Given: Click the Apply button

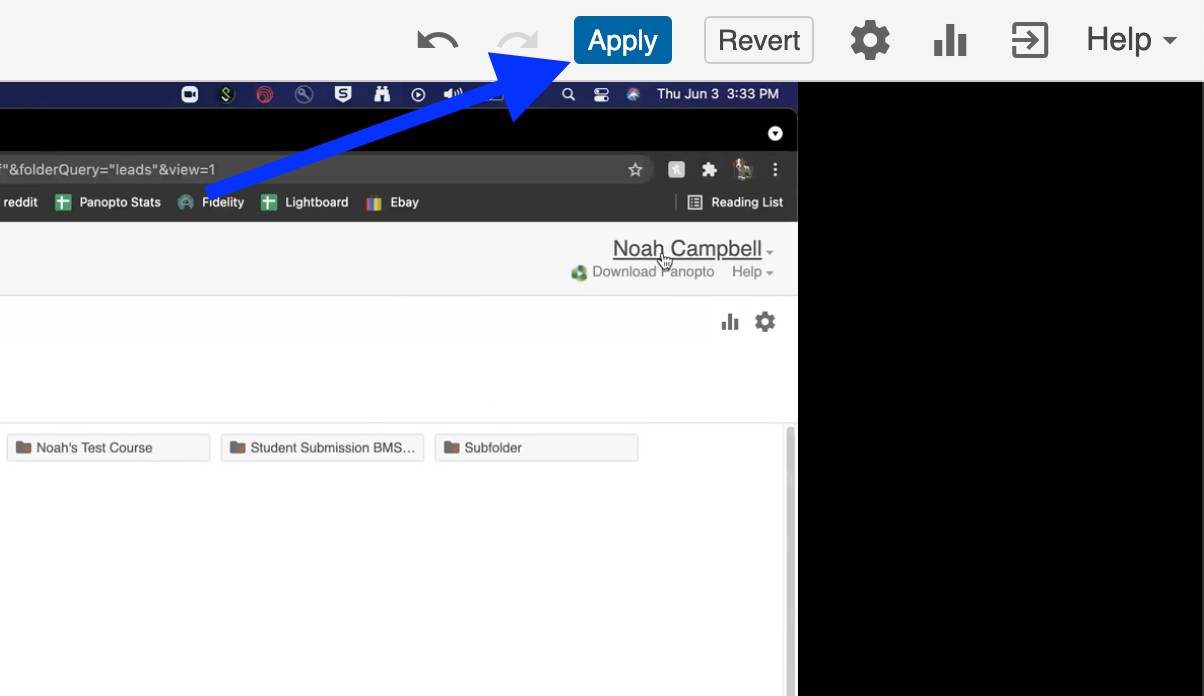Looking at the screenshot, I should [x=622, y=41].
